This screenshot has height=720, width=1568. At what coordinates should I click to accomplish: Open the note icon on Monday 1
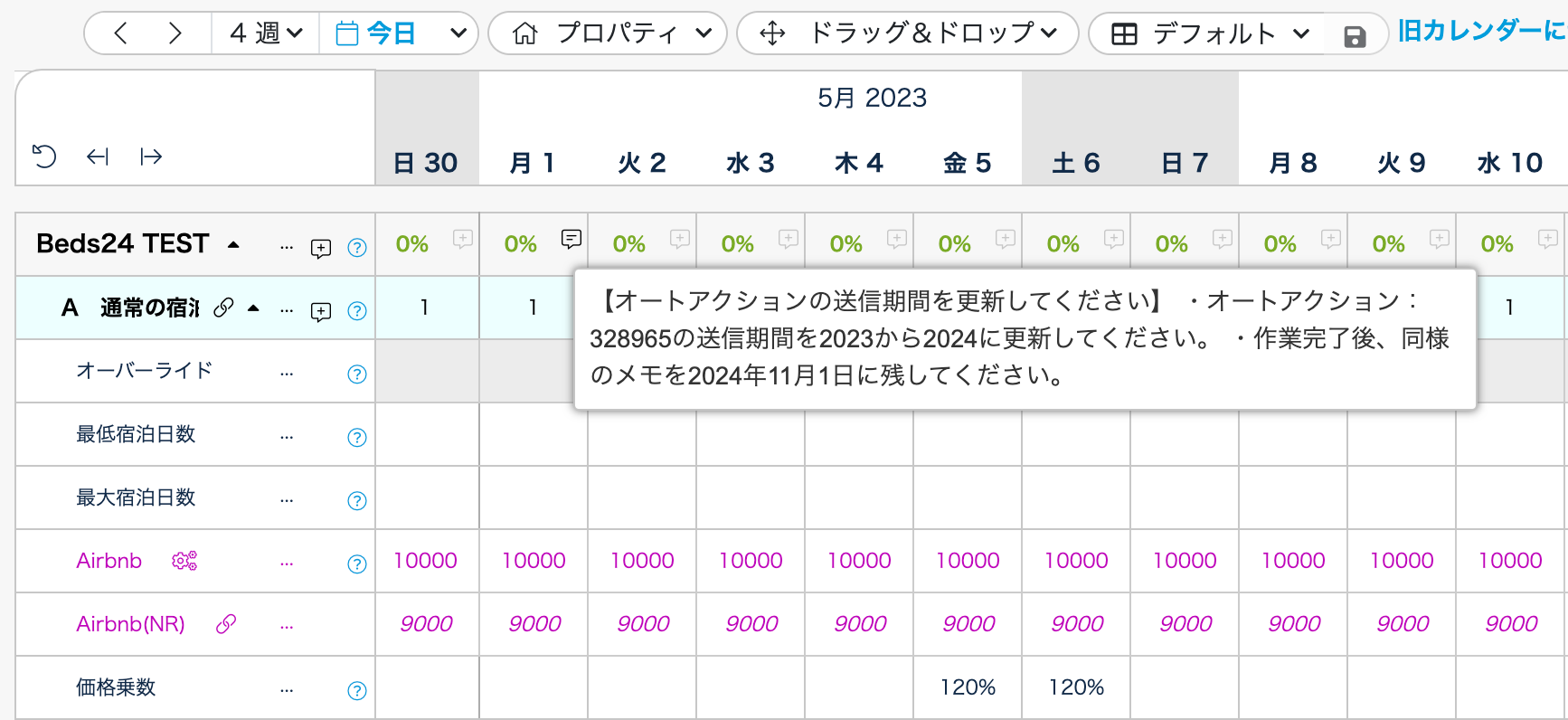point(571,239)
